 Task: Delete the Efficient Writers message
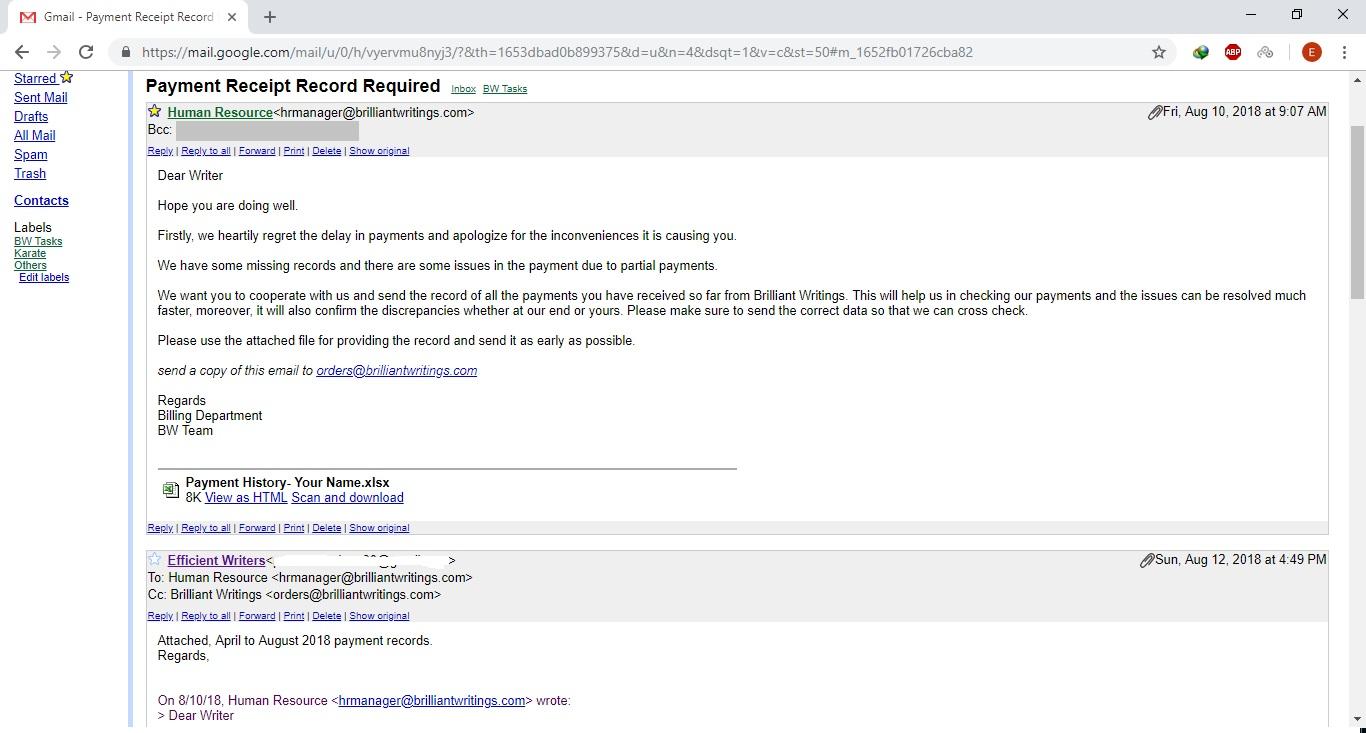coord(327,616)
